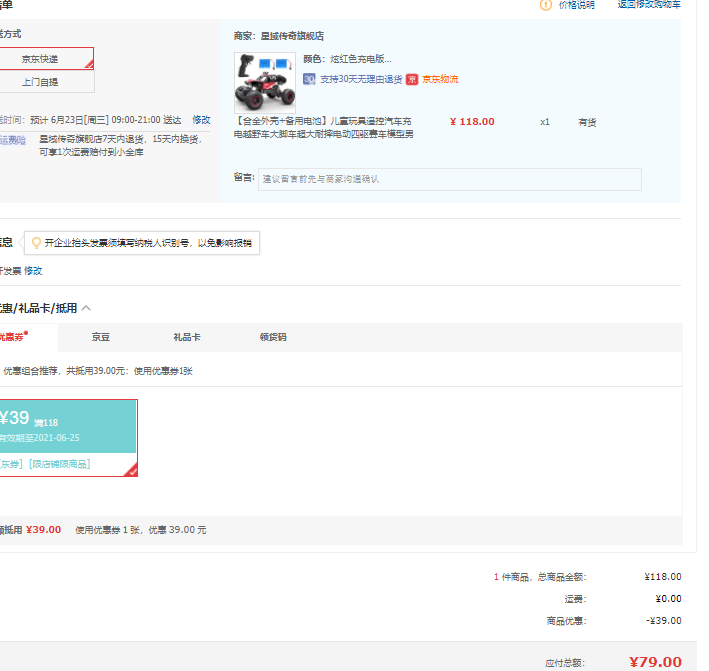
Task: Click the price explanation warning icon
Action: click(546, 5)
